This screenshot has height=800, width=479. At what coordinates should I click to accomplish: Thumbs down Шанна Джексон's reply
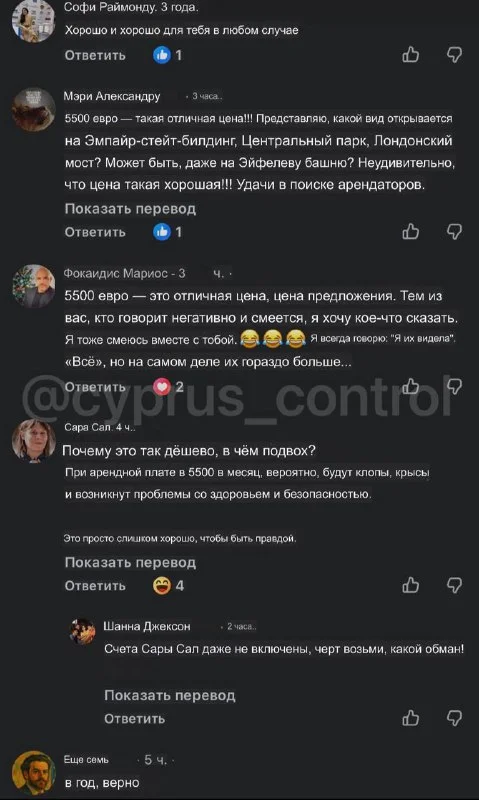[454, 718]
